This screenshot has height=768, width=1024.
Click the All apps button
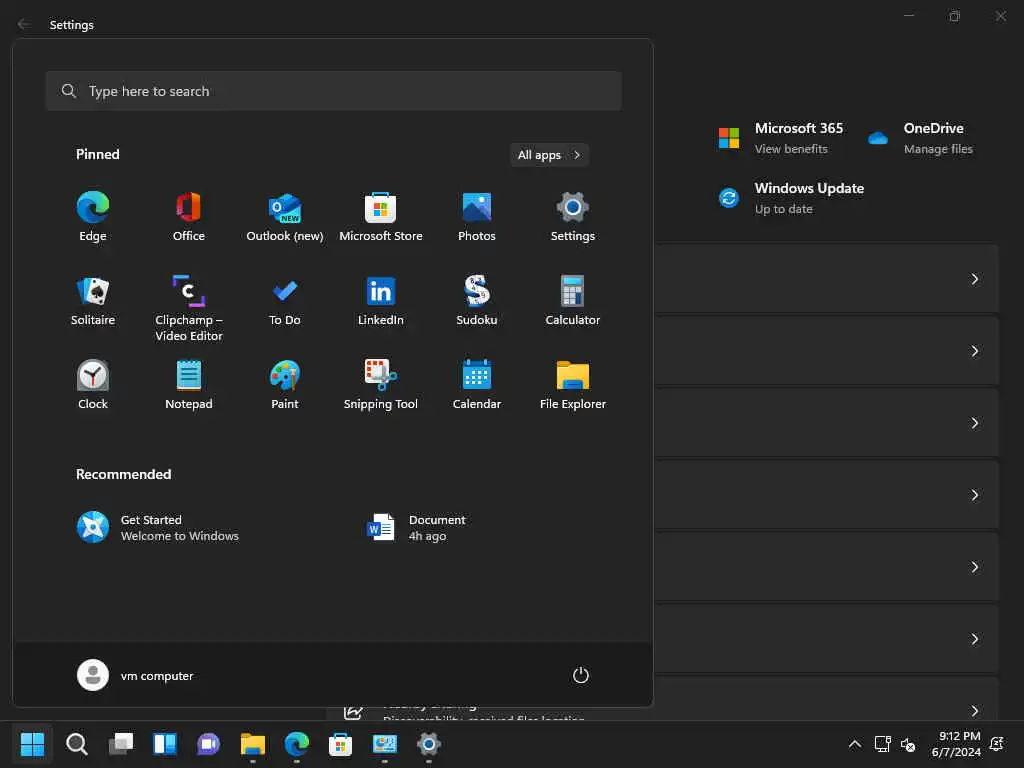point(549,155)
